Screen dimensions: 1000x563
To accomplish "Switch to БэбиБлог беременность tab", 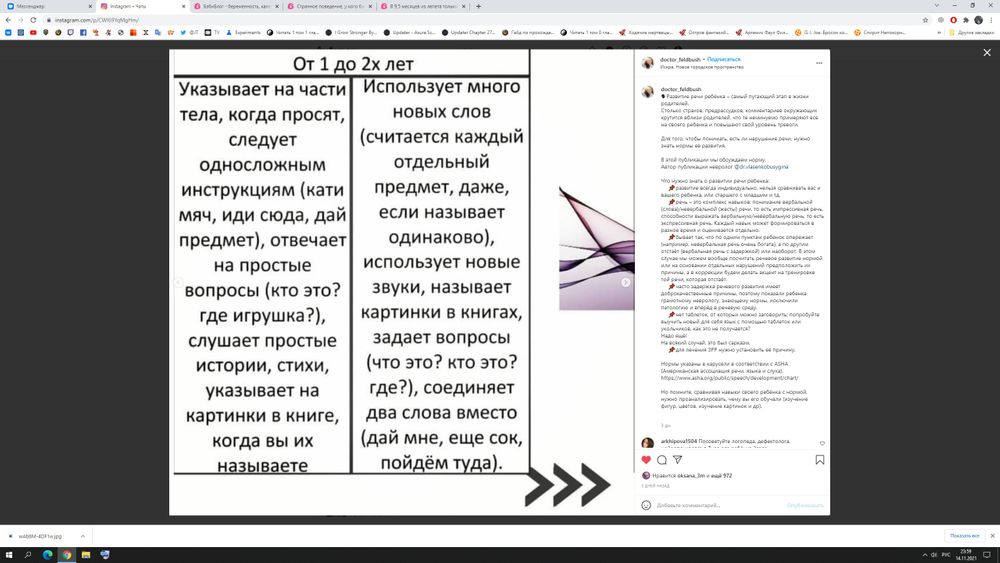I will pyautogui.click(x=236, y=6).
